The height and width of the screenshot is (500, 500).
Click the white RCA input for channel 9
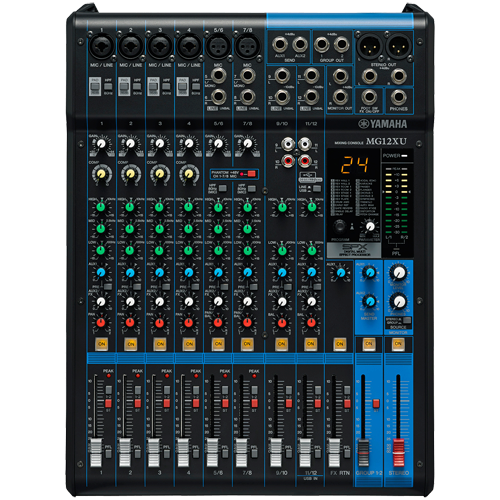(x=288, y=144)
